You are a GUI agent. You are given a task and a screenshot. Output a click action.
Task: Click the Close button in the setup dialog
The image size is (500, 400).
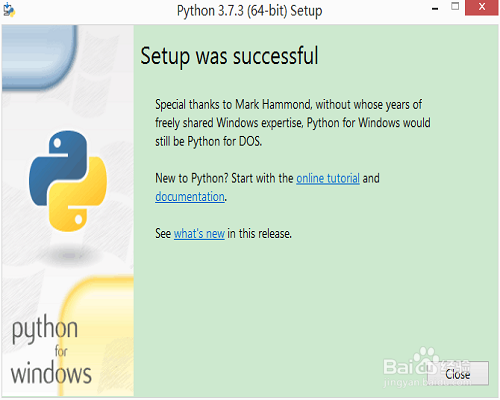coord(458,373)
